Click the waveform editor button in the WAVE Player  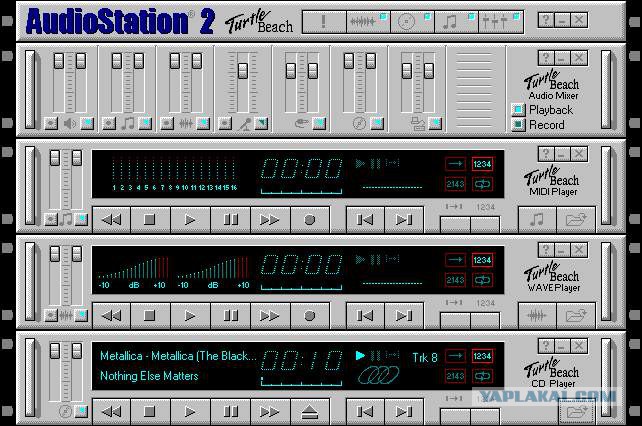pyautogui.click(x=537, y=316)
